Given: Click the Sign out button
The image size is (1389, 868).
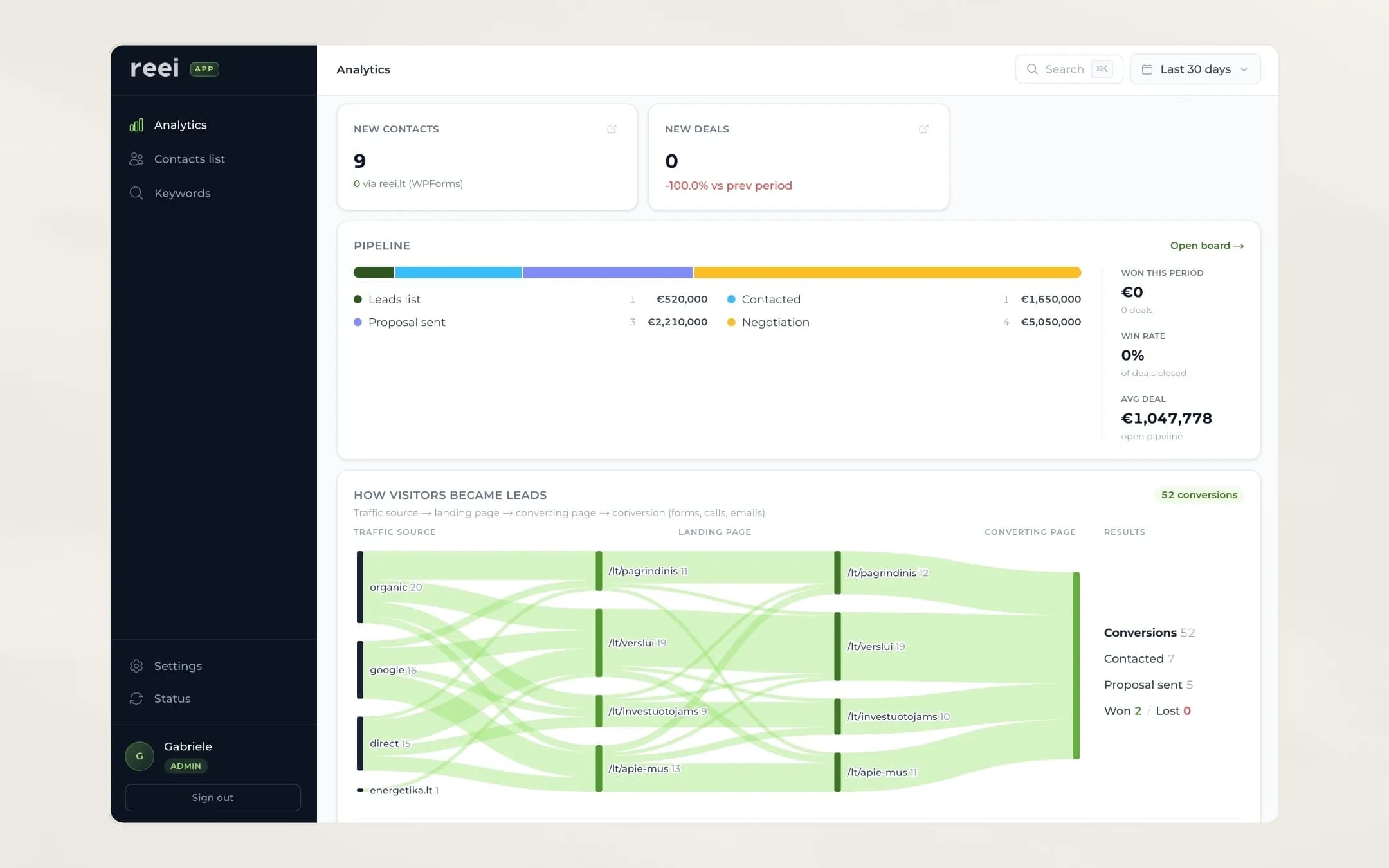Looking at the screenshot, I should point(213,797).
